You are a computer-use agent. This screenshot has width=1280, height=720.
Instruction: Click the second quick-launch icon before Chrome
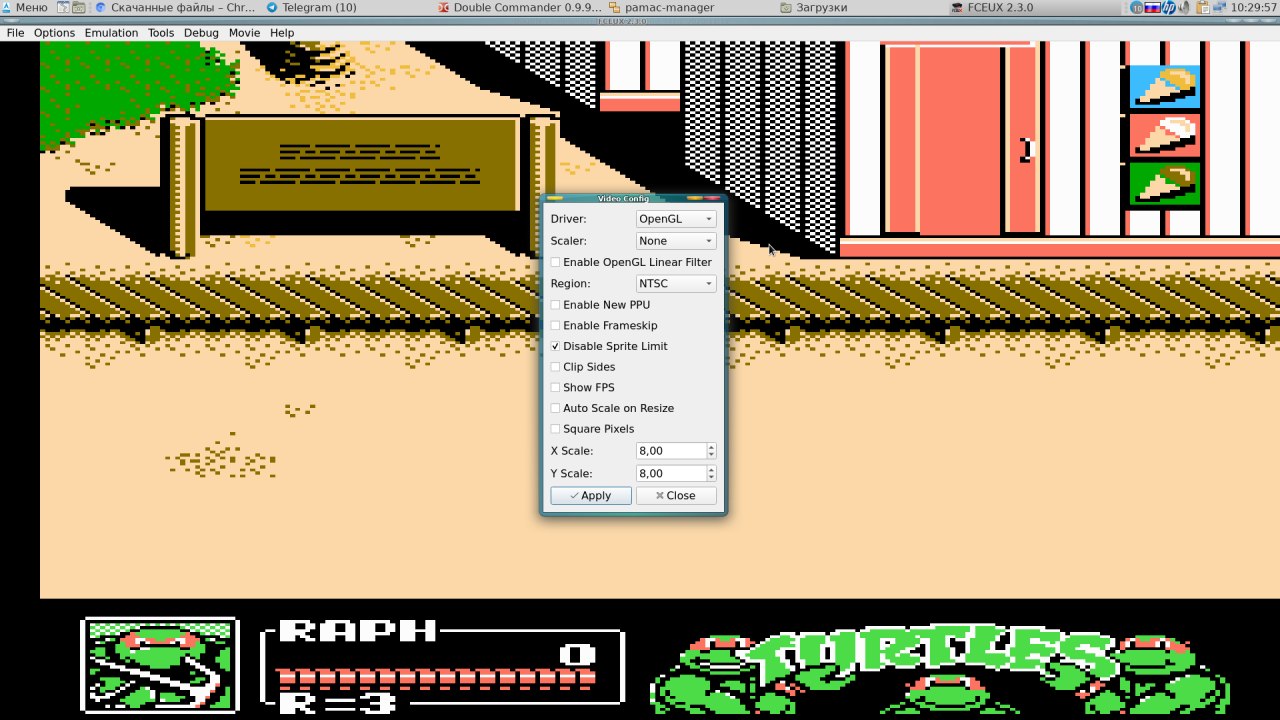click(x=79, y=7)
